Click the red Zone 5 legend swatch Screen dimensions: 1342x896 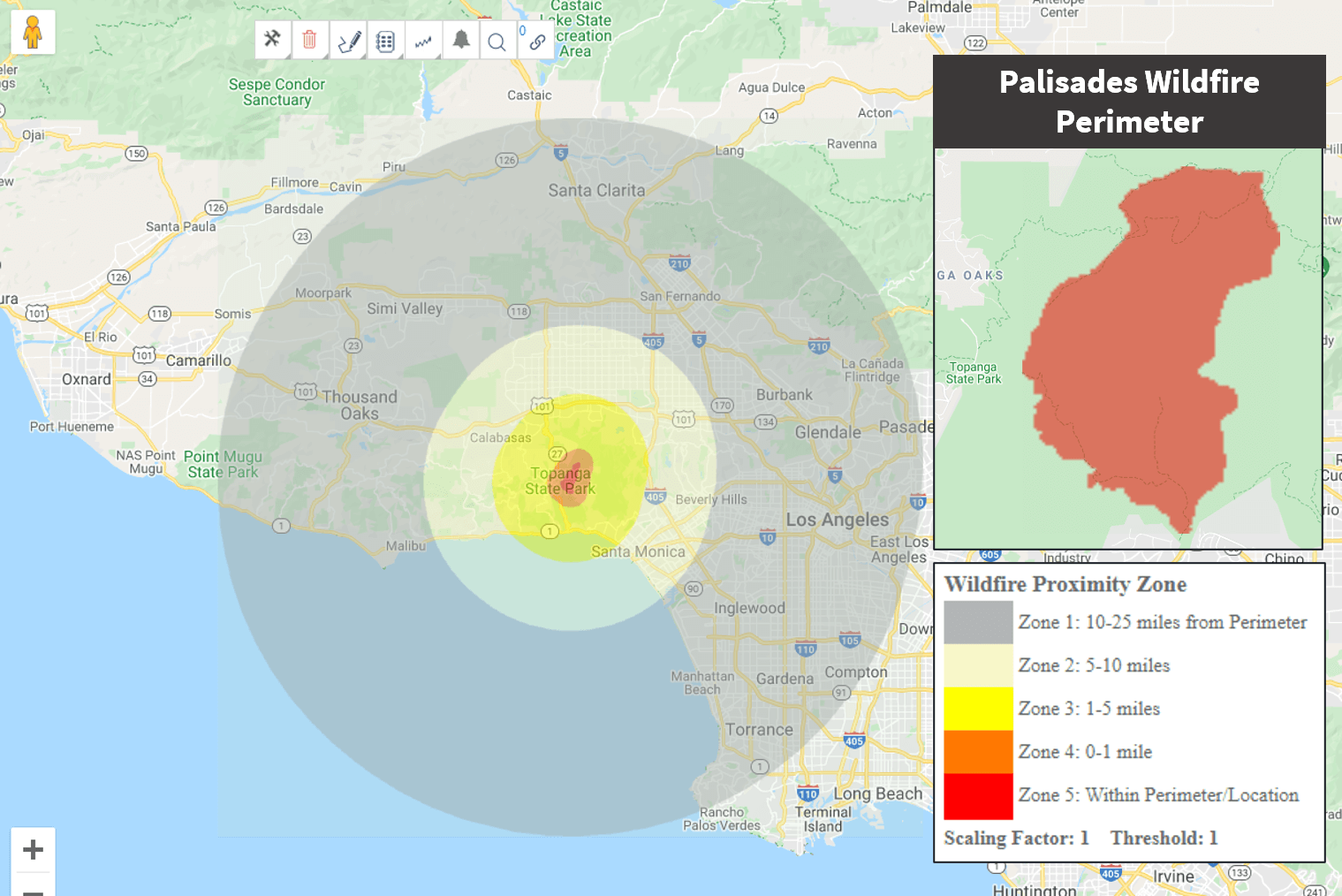[x=978, y=796]
